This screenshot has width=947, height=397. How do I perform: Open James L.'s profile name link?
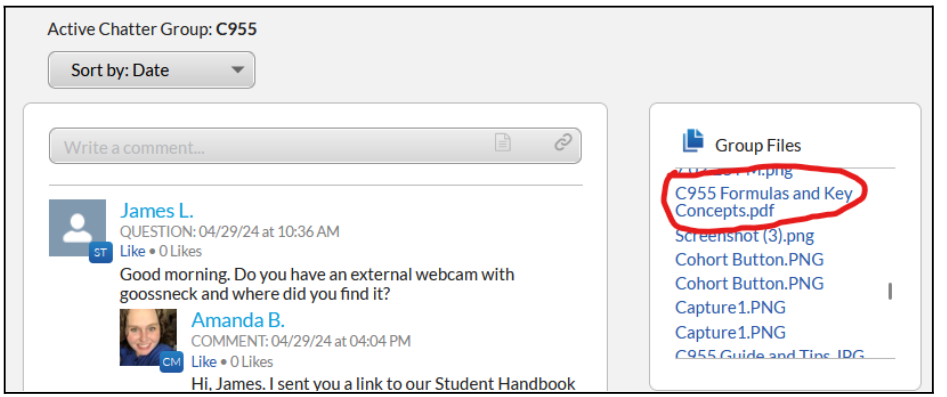[156, 210]
